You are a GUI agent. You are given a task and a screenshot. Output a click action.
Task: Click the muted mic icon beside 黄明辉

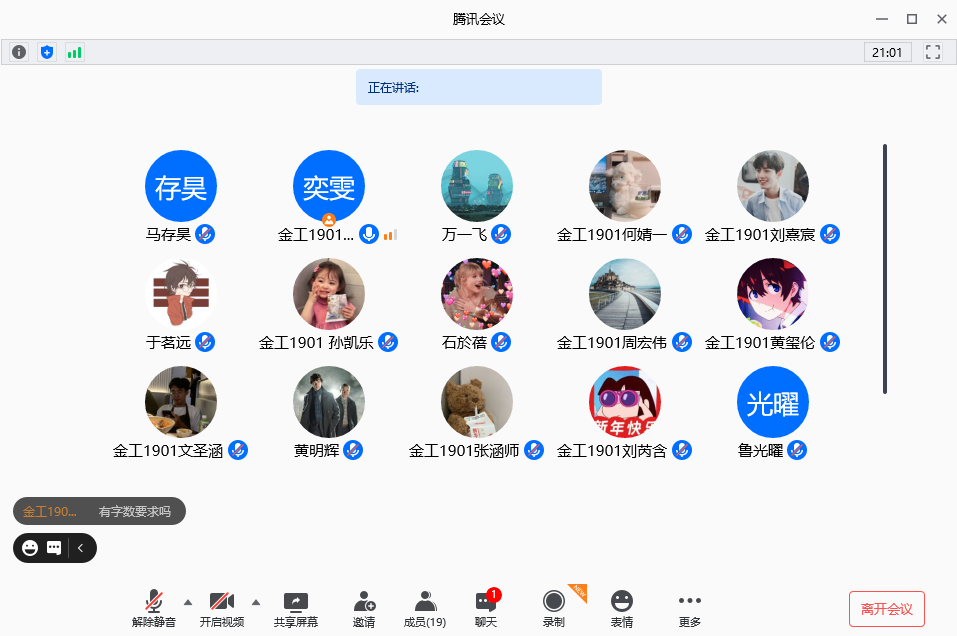coord(353,450)
